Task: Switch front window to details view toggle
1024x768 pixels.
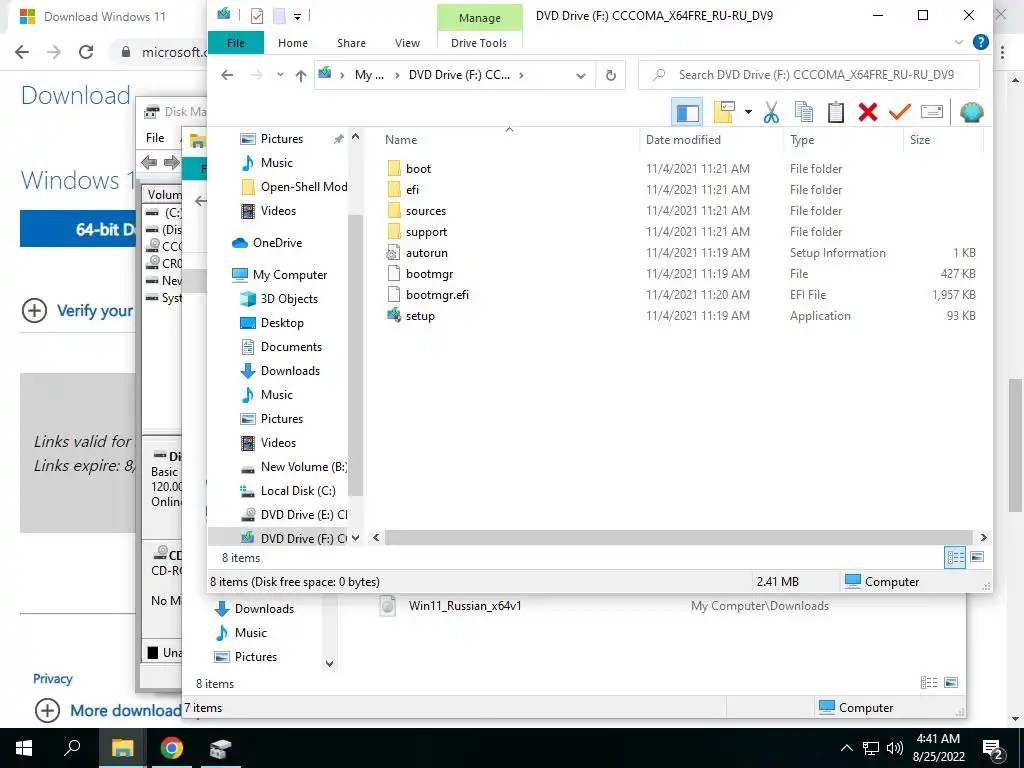Action: click(x=955, y=557)
